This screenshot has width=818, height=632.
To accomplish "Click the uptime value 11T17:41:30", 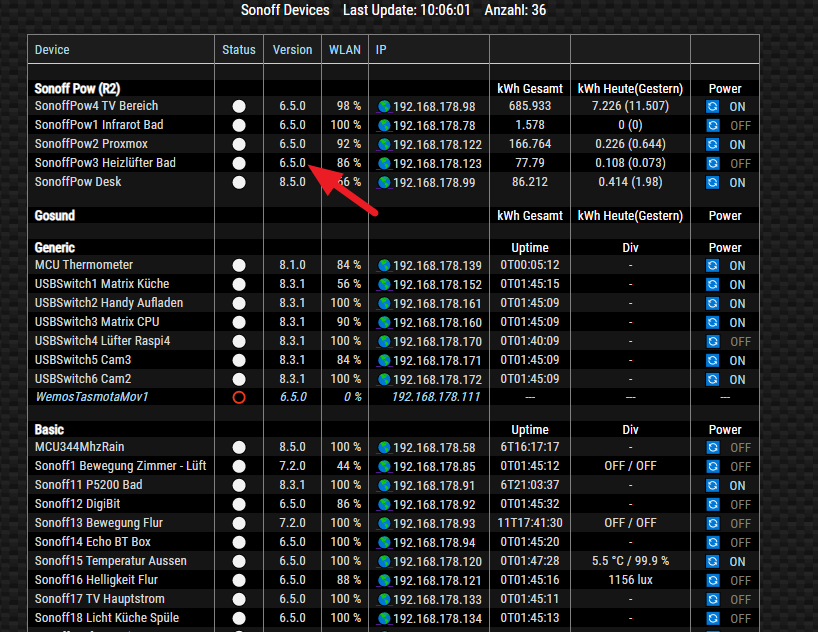I will [x=530, y=523].
